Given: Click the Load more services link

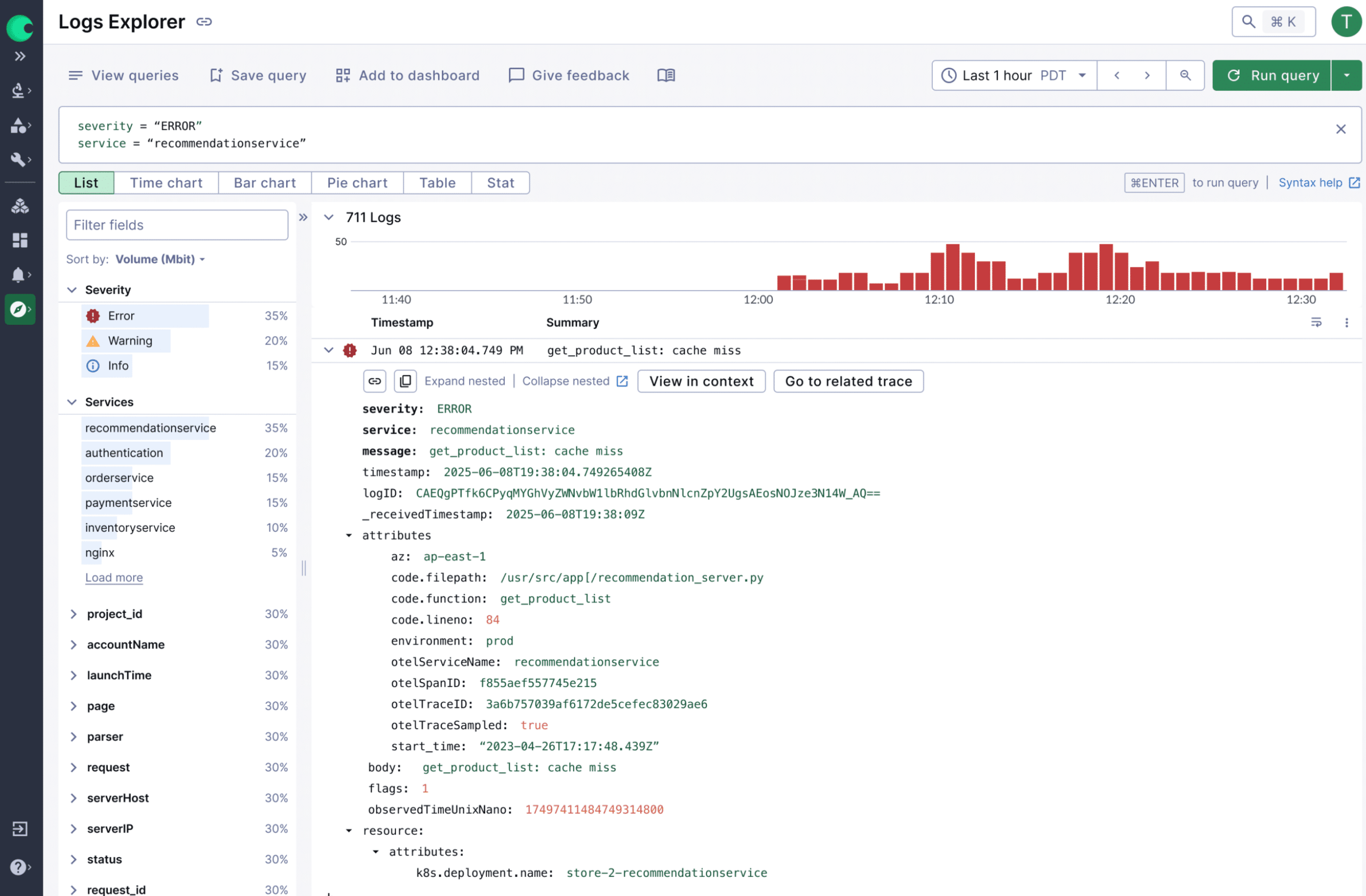Looking at the screenshot, I should click(114, 578).
